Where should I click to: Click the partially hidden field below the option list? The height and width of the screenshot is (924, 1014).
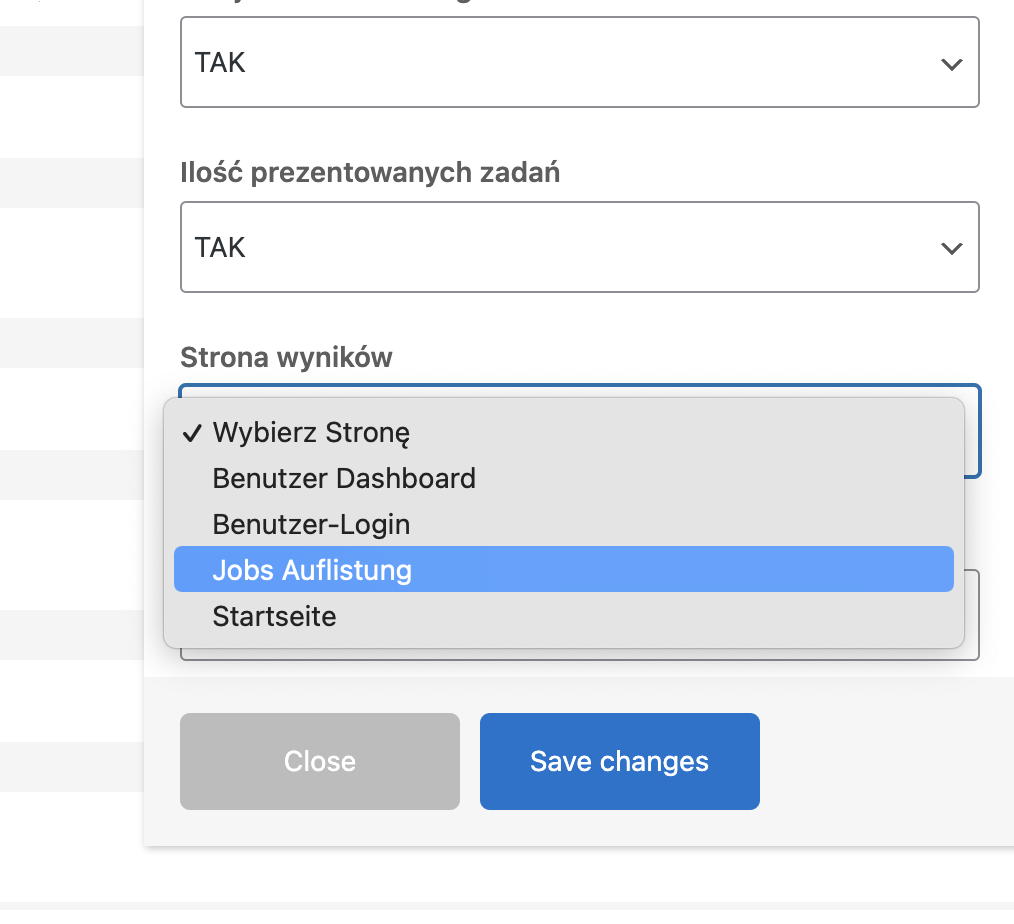[x=971, y=614]
